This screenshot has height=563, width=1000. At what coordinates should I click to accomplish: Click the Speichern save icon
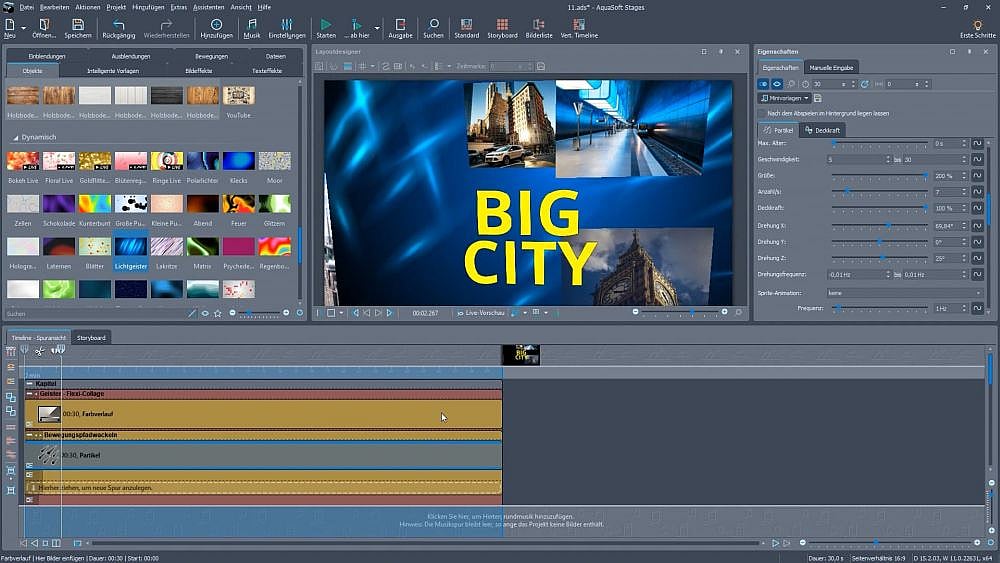pos(78,24)
